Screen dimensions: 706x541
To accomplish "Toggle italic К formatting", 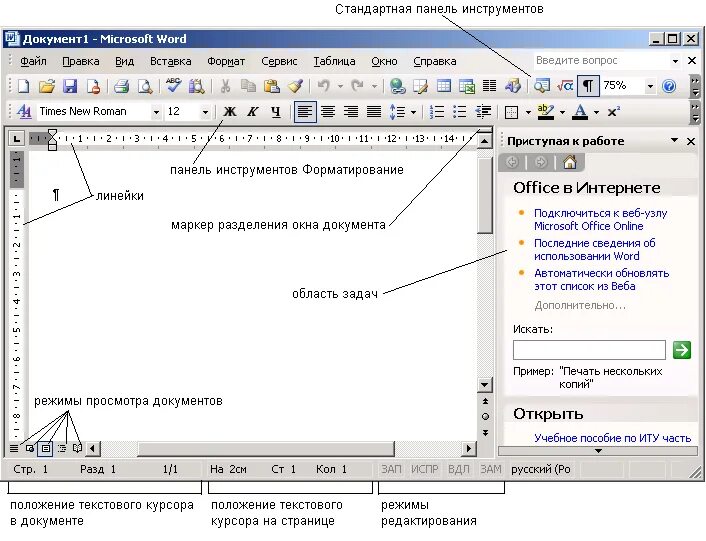I will tap(253, 111).
